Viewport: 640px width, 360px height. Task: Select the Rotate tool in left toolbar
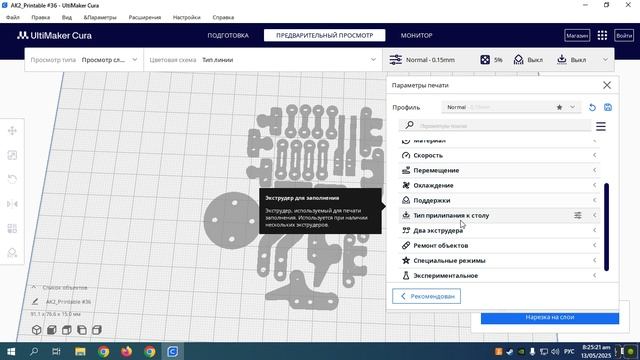click(x=12, y=179)
